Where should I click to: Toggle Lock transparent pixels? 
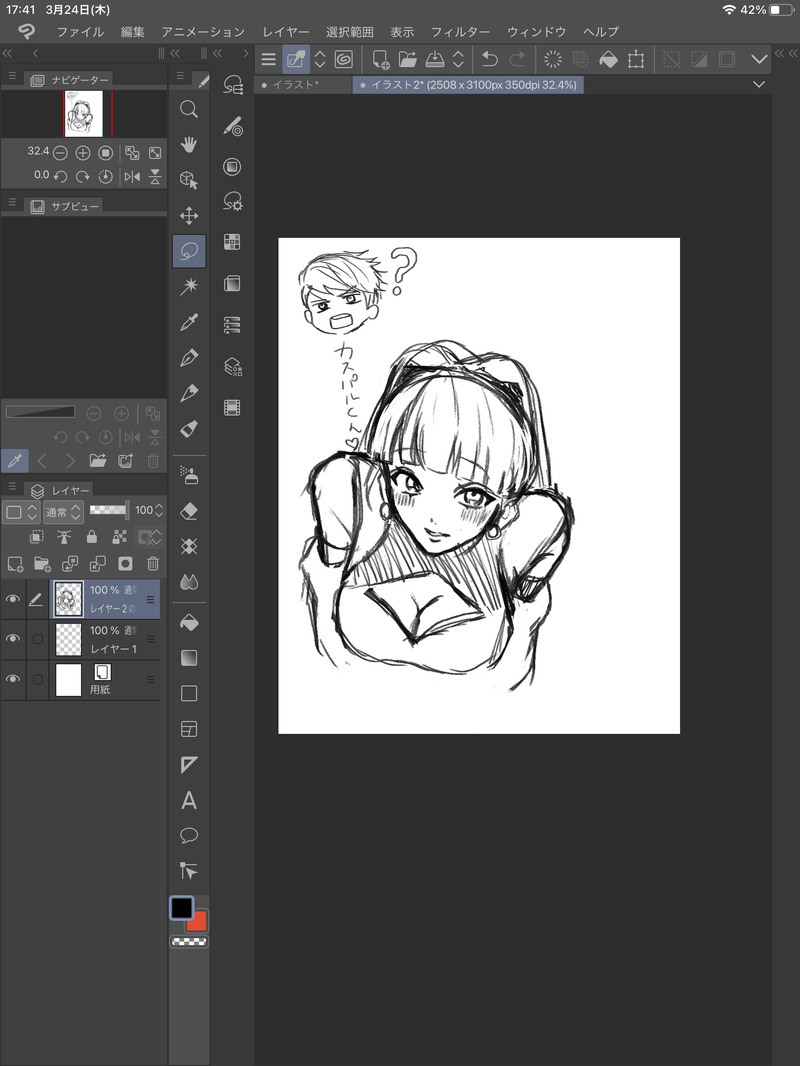click(x=120, y=537)
